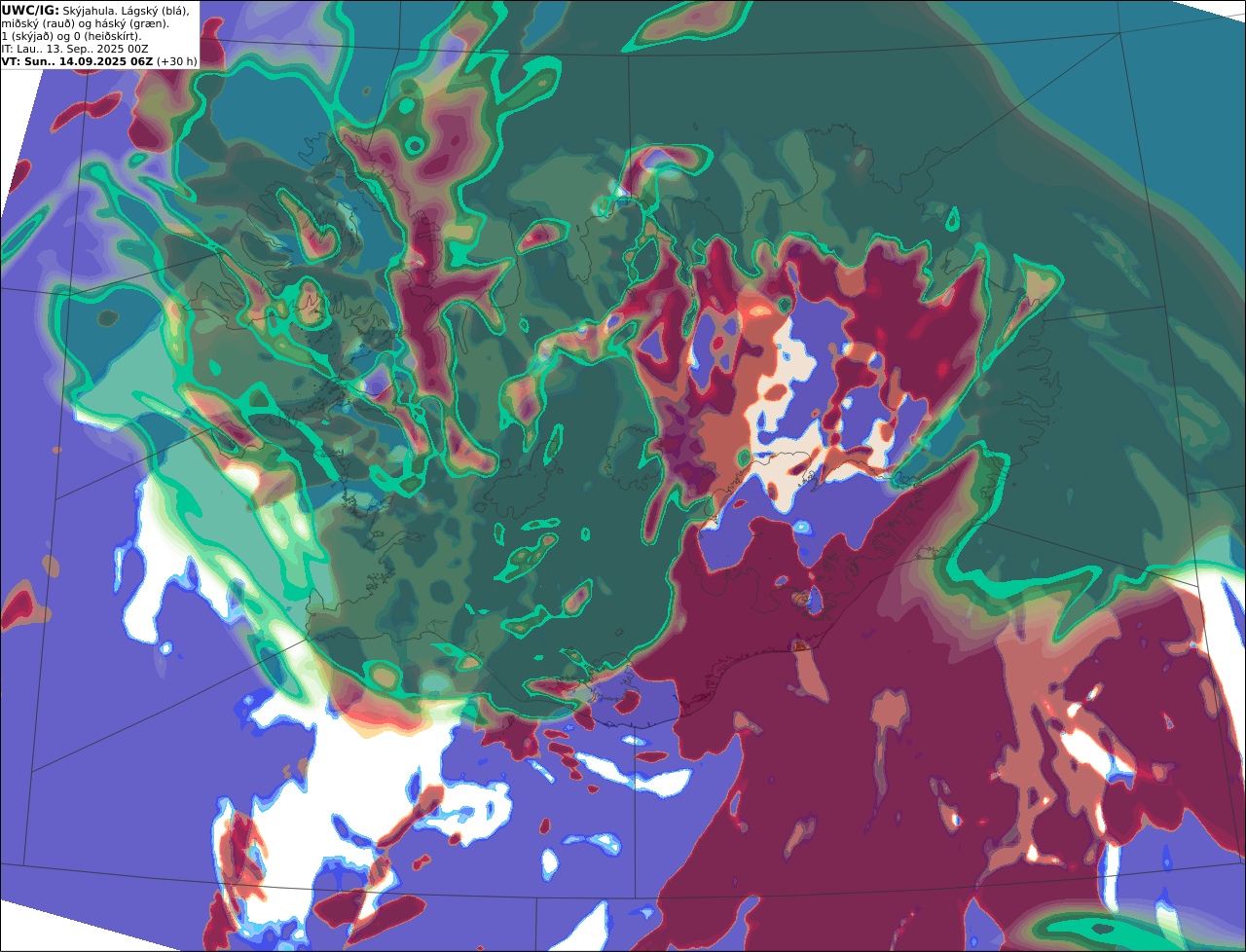The height and width of the screenshot is (952, 1246).
Task: Click the 'UWC/IG:' bold title label
Action: pos(30,11)
